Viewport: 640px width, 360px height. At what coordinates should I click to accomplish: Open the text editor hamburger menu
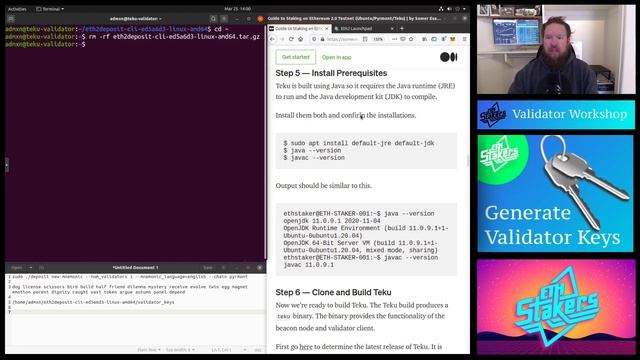(x=224, y=268)
